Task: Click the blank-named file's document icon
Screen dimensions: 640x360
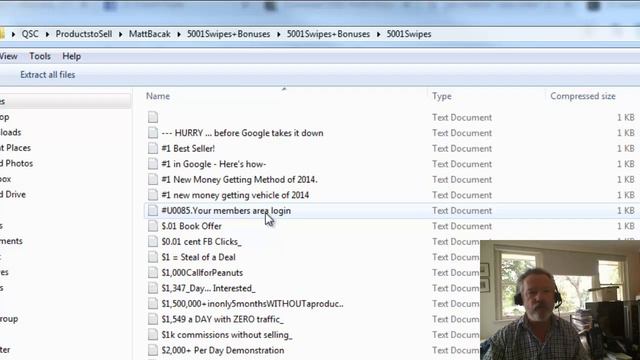Action: point(153,117)
